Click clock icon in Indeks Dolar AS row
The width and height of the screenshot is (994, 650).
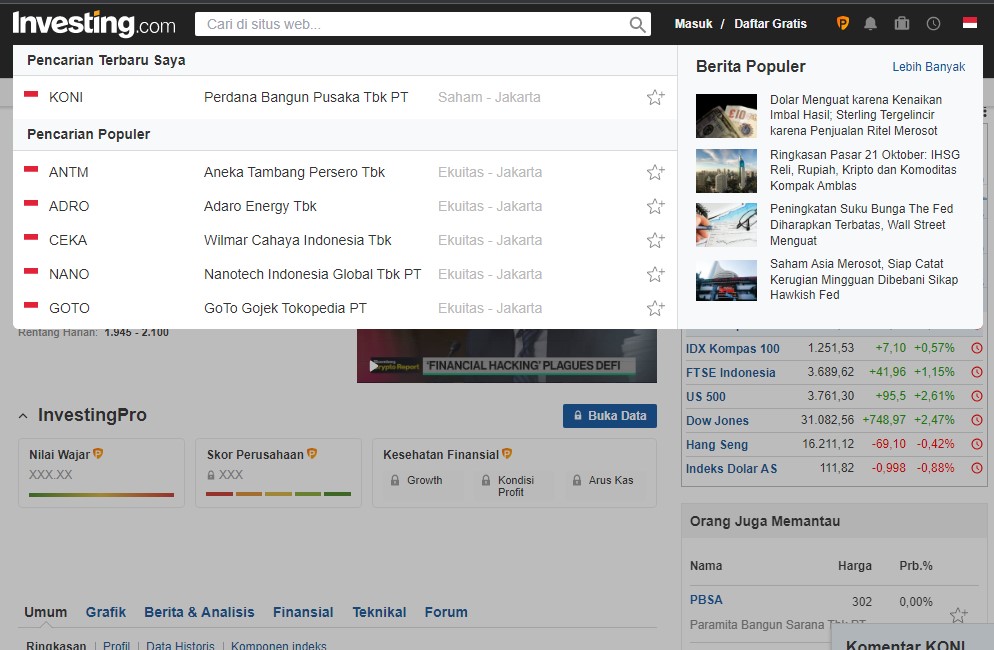[x=977, y=468]
